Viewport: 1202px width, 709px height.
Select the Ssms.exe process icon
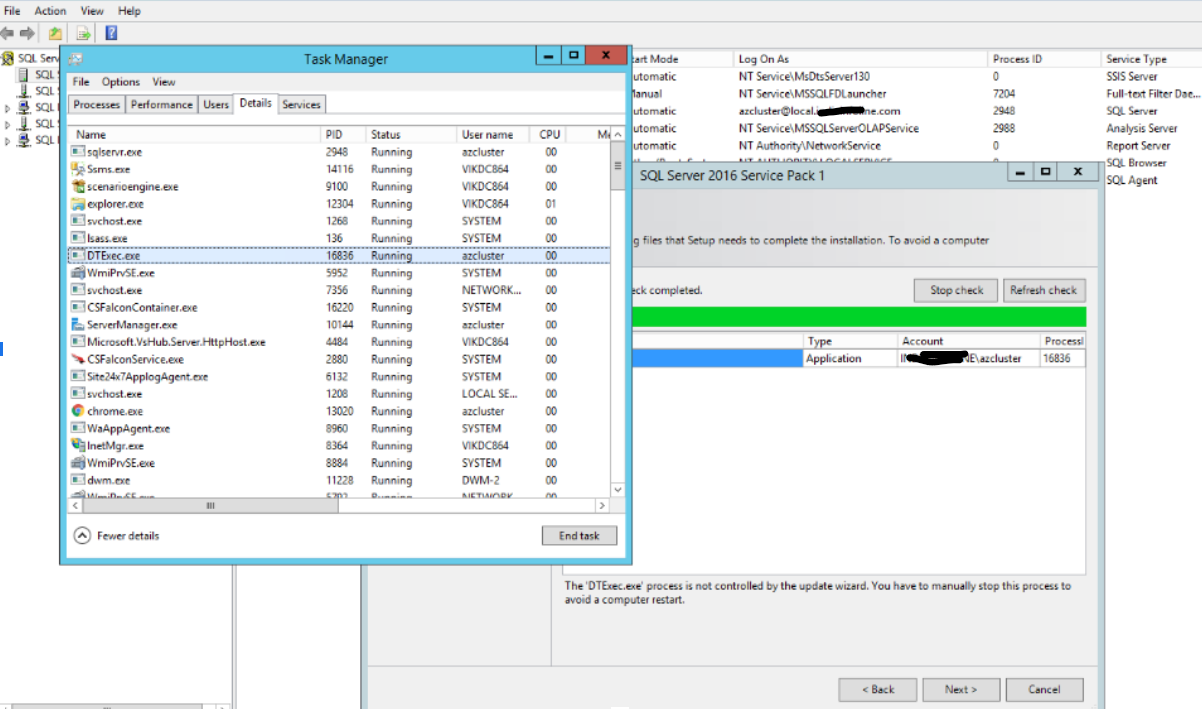point(78,169)
